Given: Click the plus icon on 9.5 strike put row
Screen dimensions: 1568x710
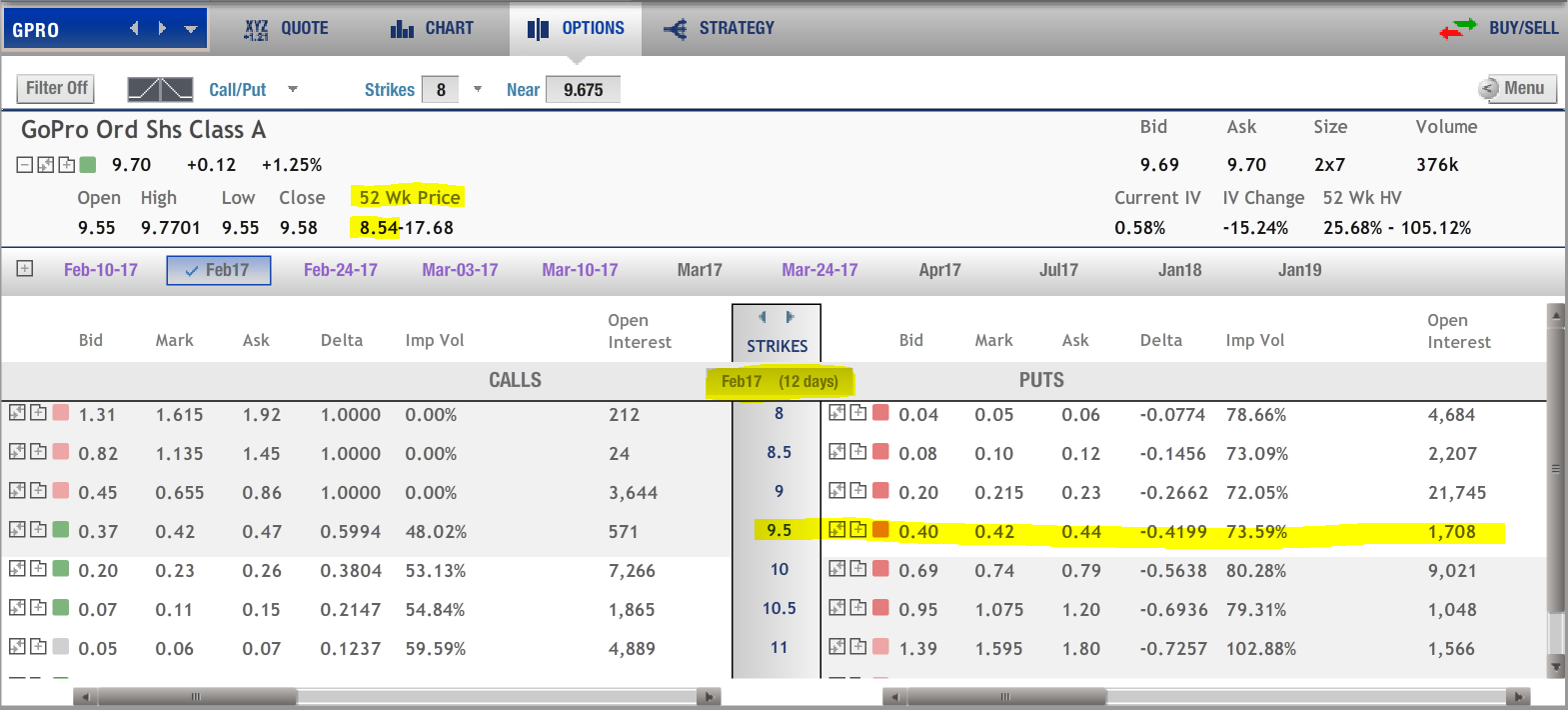Looking at the screenshot, I should [858, 530].
